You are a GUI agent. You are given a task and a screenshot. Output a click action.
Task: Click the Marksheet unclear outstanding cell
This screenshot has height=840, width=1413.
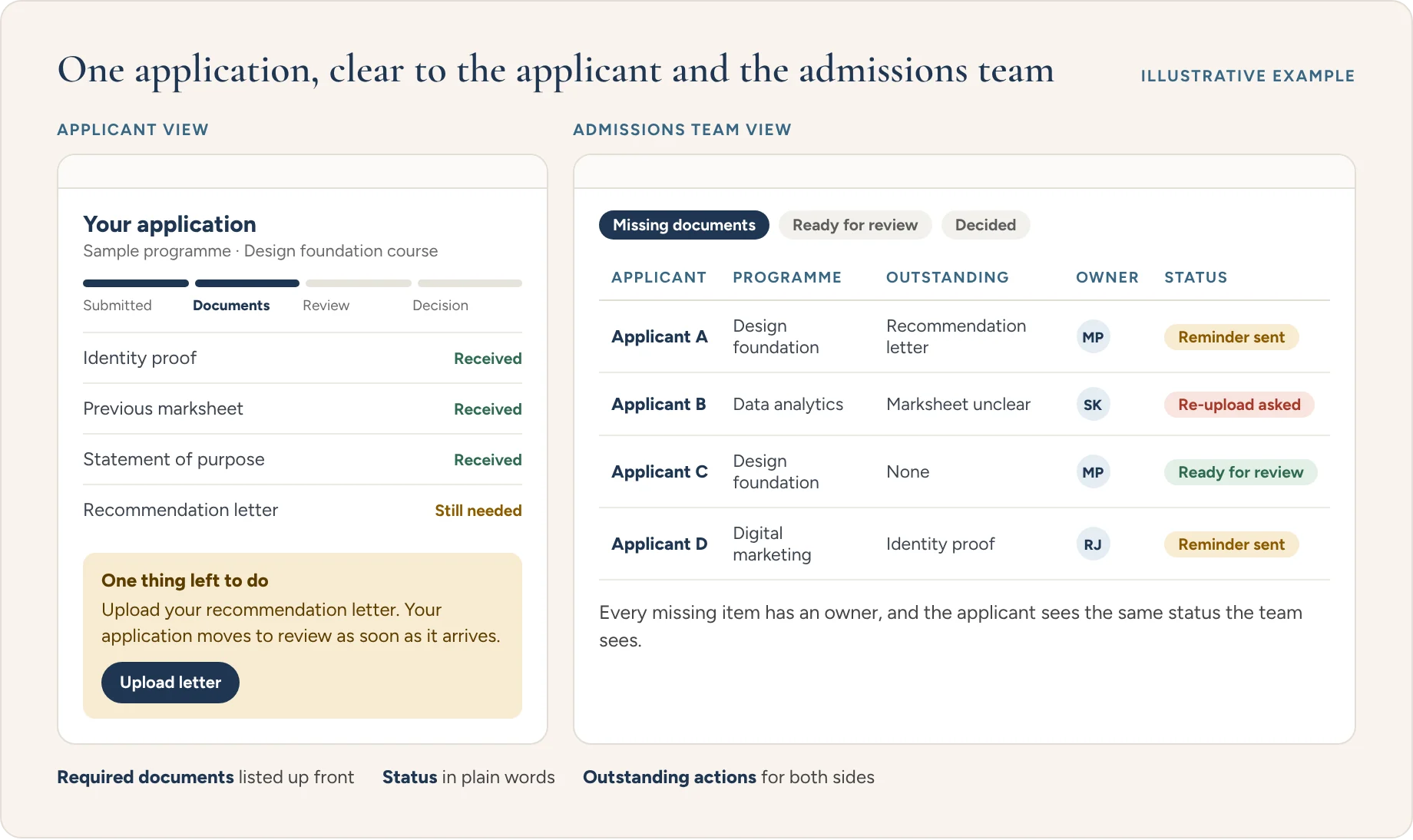958,405
